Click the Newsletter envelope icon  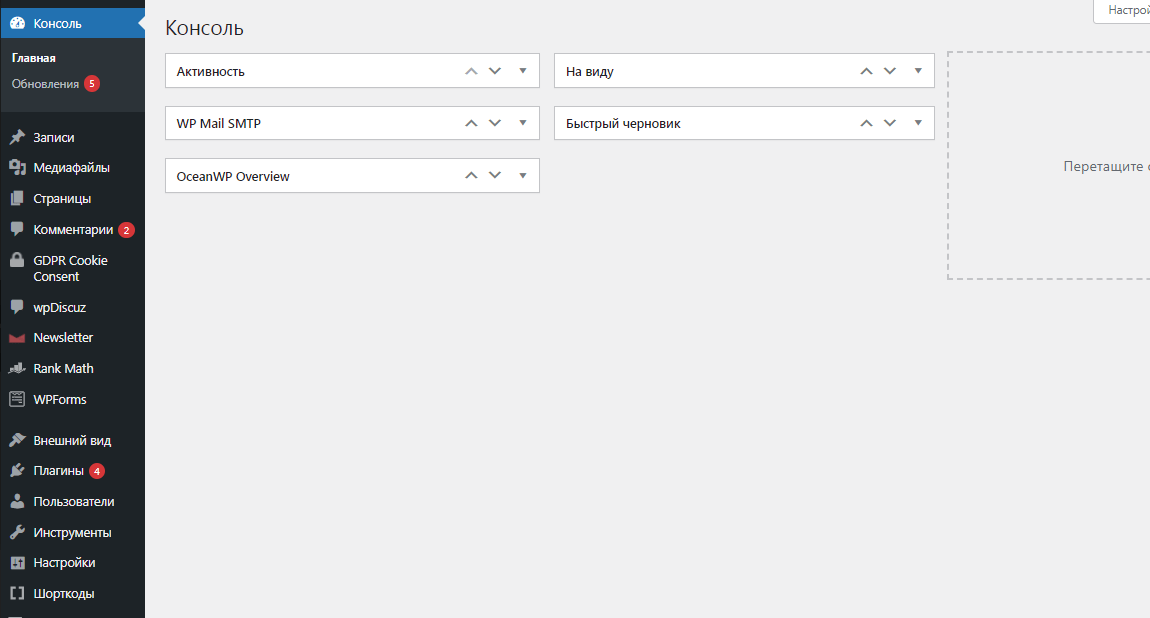pos(17,338)
